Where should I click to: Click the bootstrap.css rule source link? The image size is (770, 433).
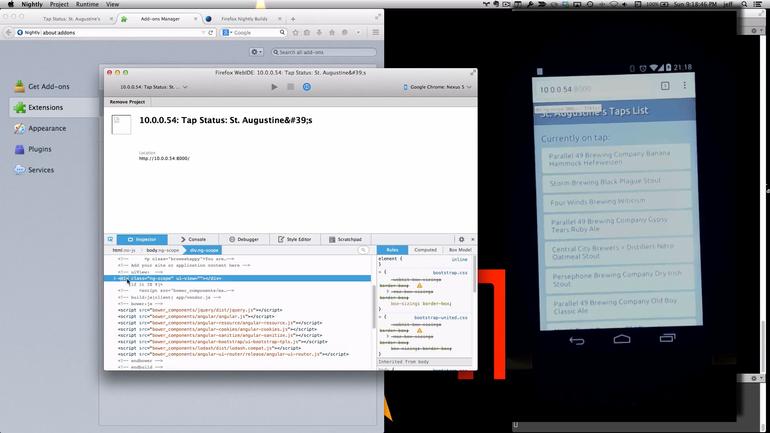[x=450, y=272]
